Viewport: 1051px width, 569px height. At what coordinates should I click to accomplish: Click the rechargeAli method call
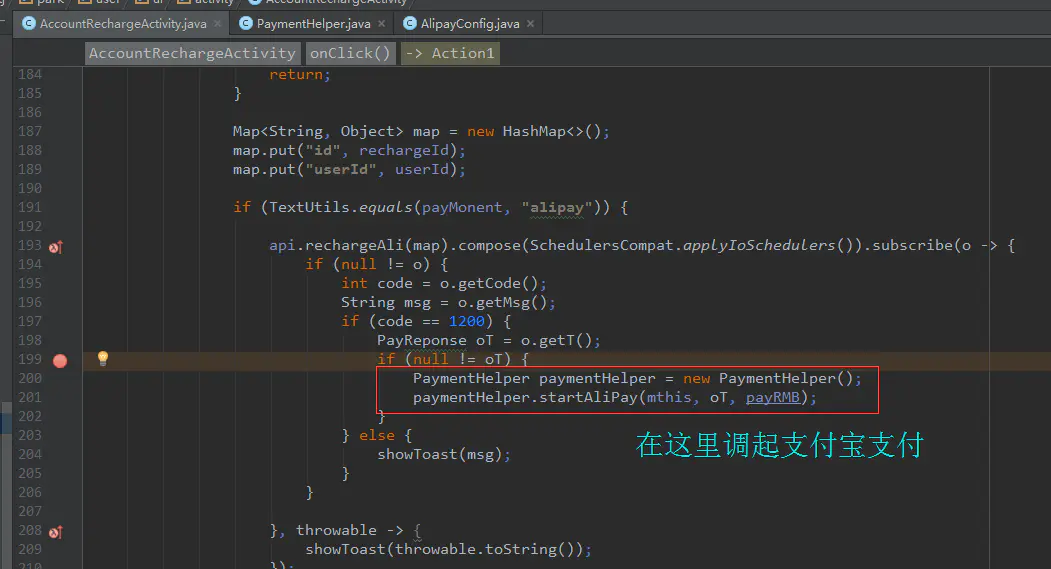(354, 245)
